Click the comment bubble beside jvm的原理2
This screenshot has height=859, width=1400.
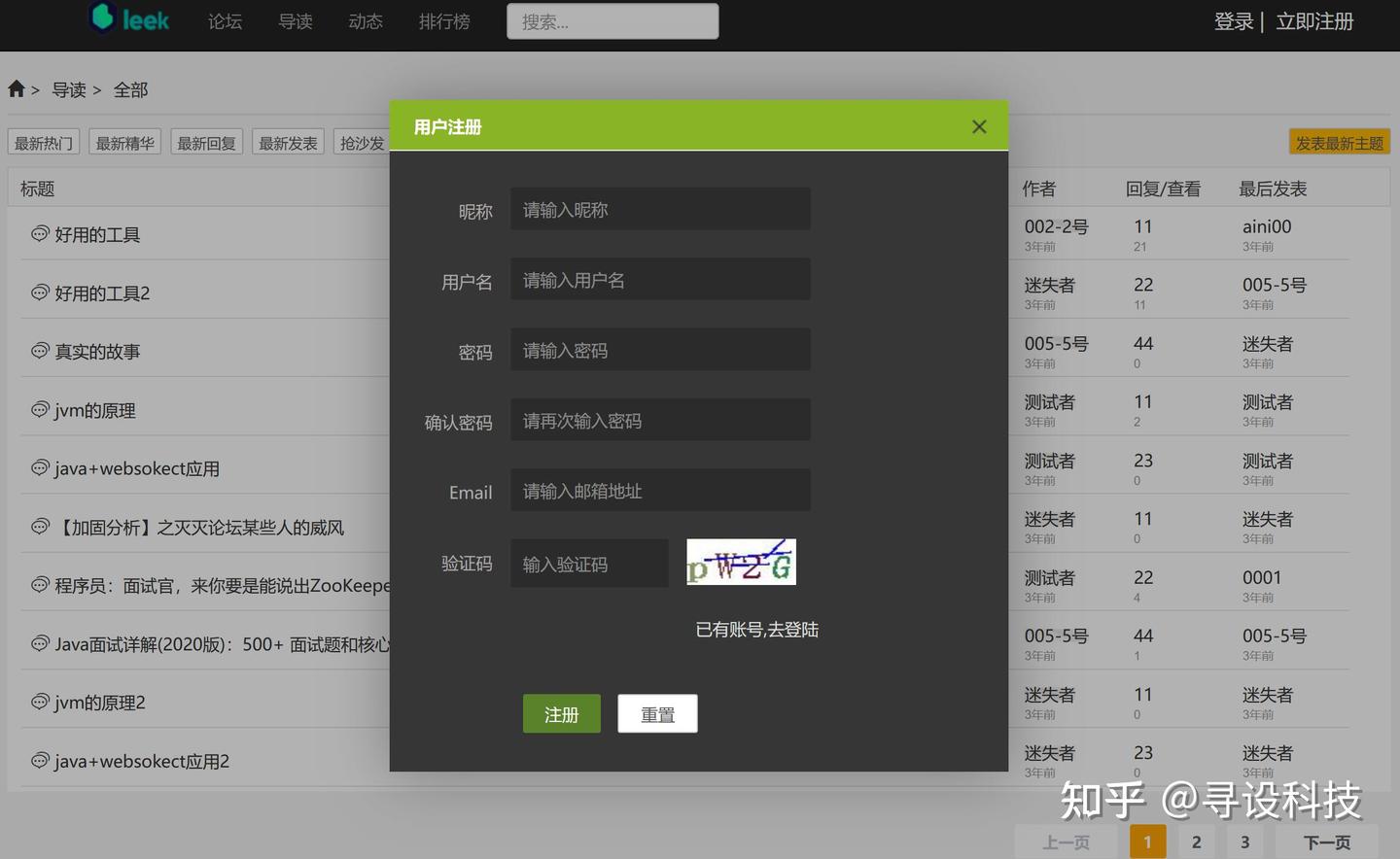[39, 702]
